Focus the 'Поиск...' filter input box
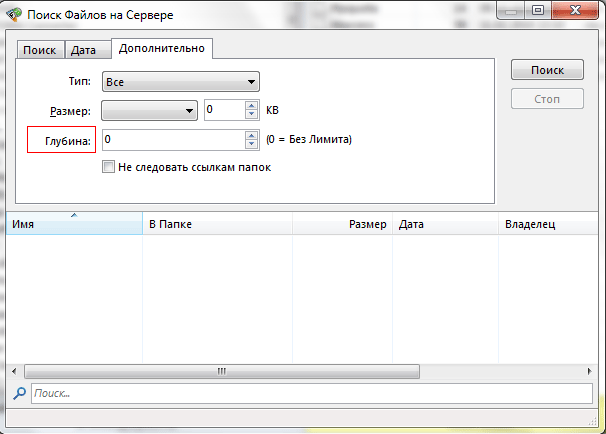This screenshot has width=606, height=434. pyautogui.click(x=310, y=394)
